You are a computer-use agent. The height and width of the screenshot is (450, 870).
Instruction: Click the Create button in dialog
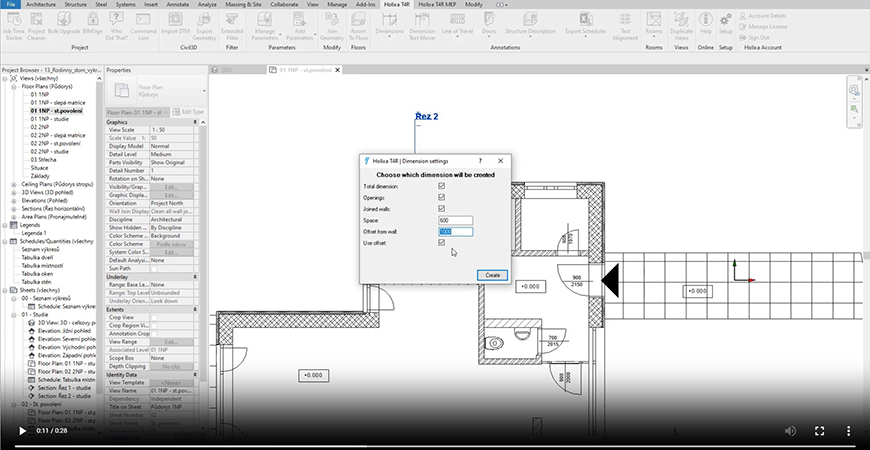click(x=493, y=275)
